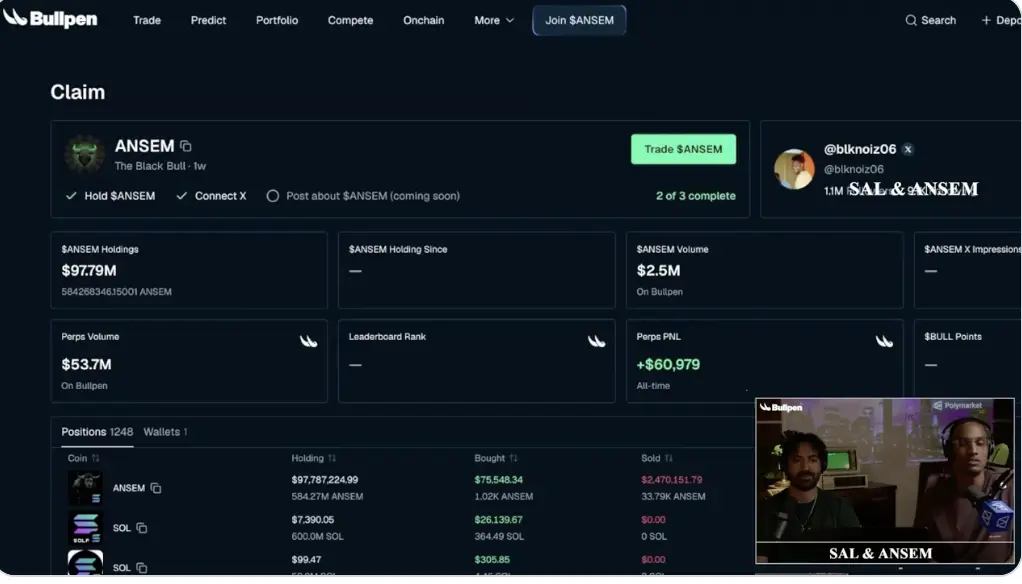This screenshot has height=584, width=1022.
Task: Switch to the Positions tab
Action: pyautogui.click(x=97, y=431)
